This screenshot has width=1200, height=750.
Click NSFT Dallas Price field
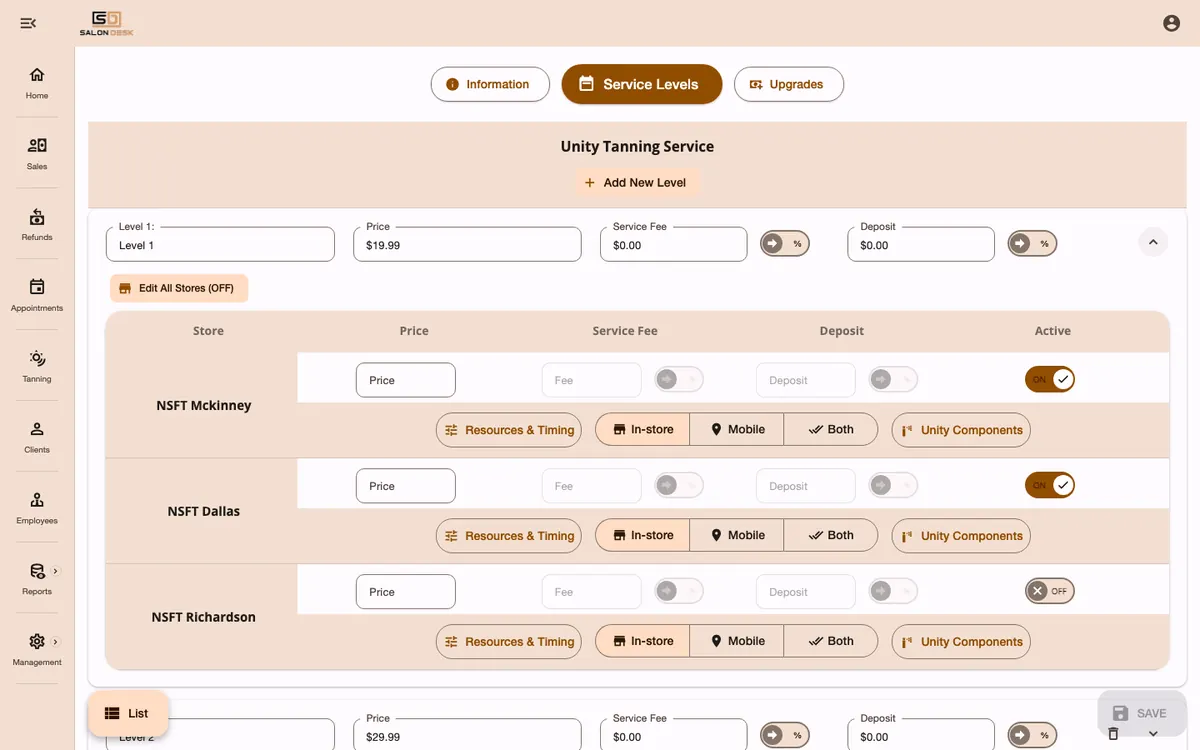[406, 486]
